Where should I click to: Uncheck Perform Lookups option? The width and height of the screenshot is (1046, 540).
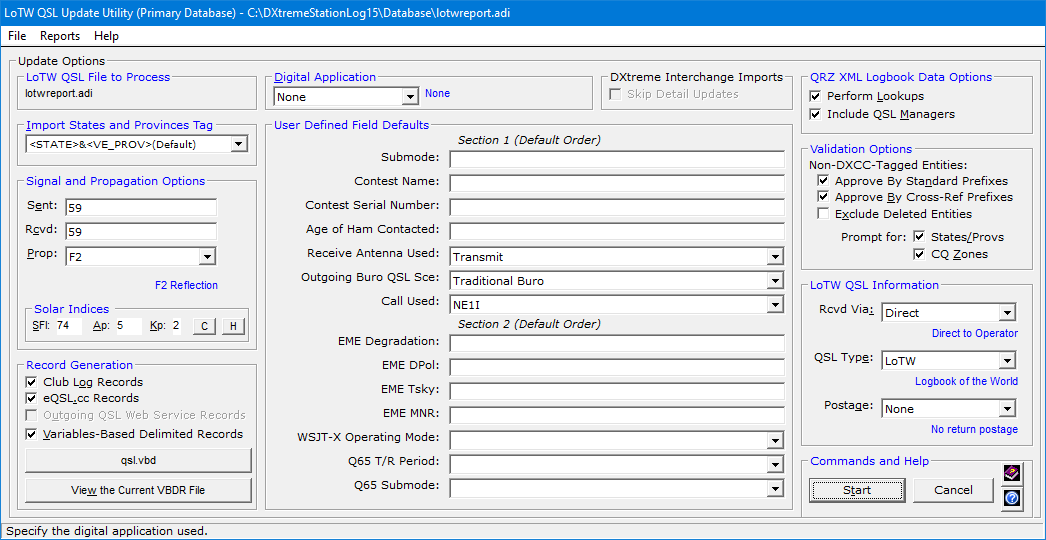coord(815,96)
